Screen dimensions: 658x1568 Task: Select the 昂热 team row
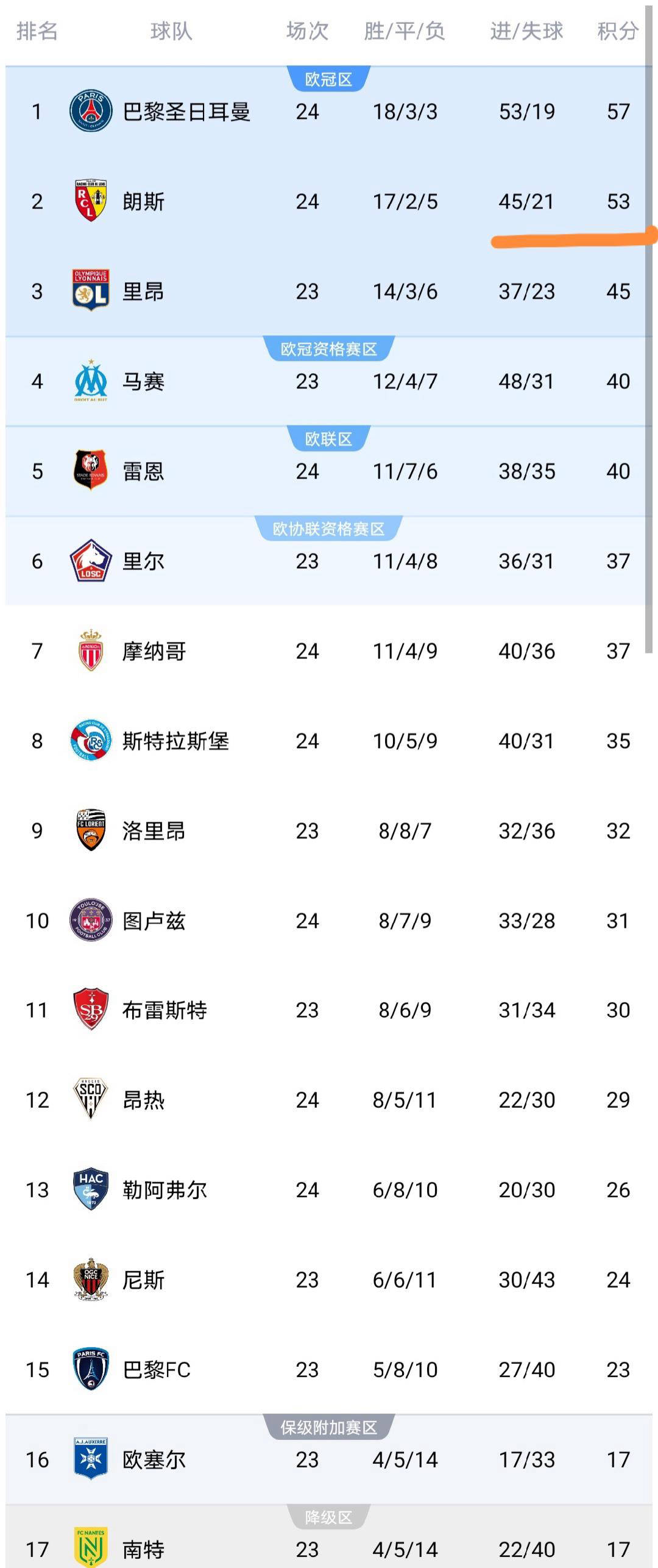click(x=329, y=1100)
